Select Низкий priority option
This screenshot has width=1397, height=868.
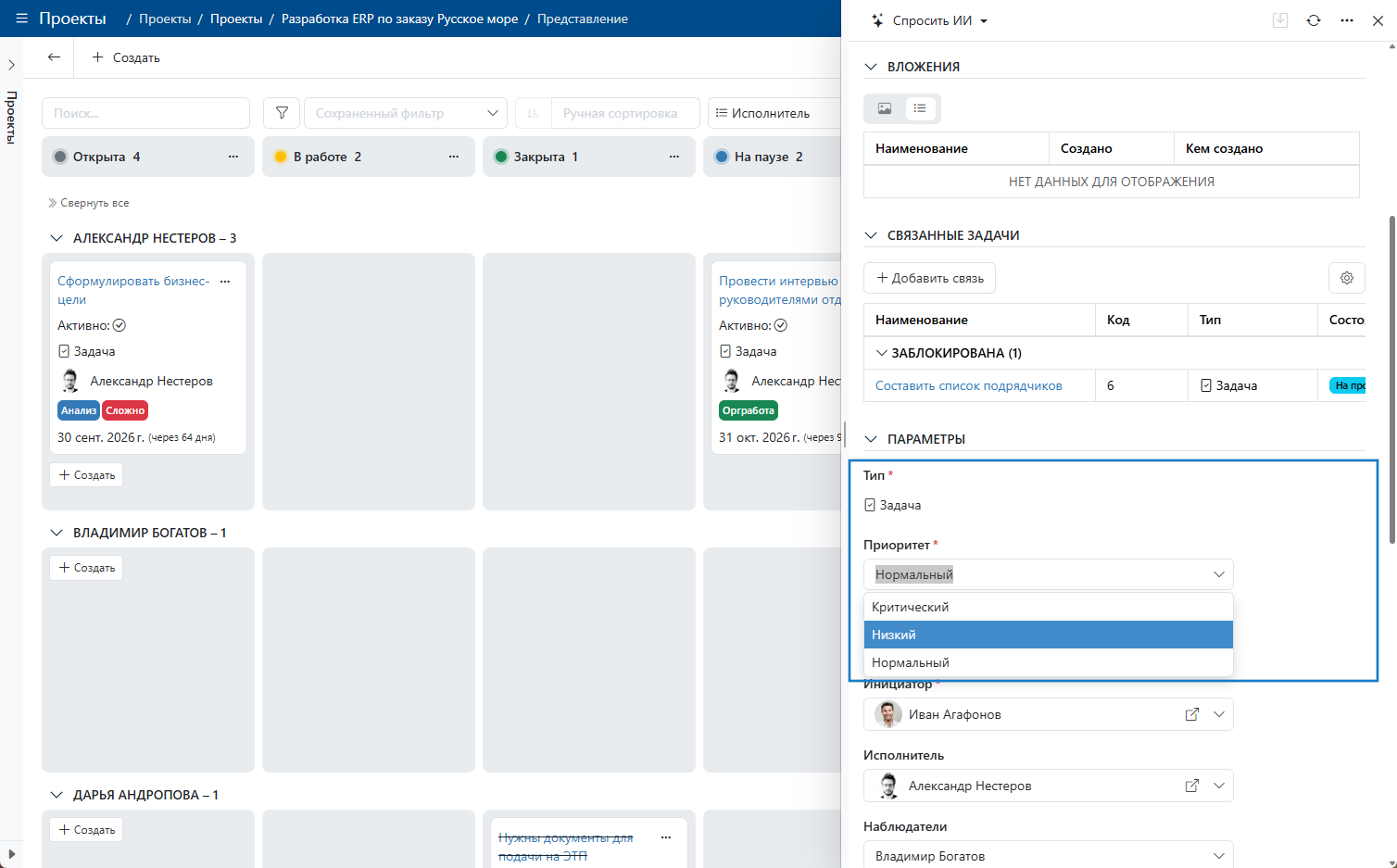pos(1049,635)
